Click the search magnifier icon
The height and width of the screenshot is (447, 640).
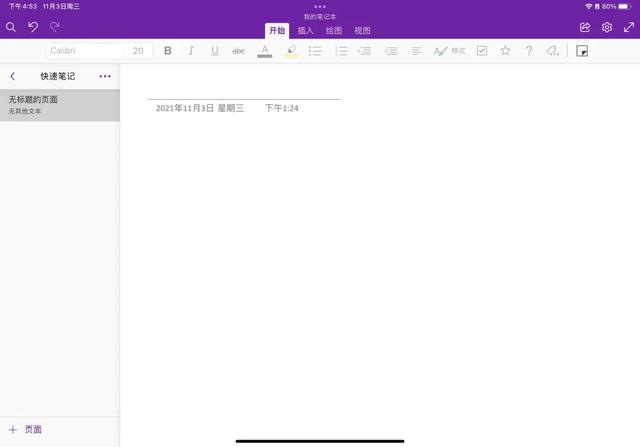(11, 27)
